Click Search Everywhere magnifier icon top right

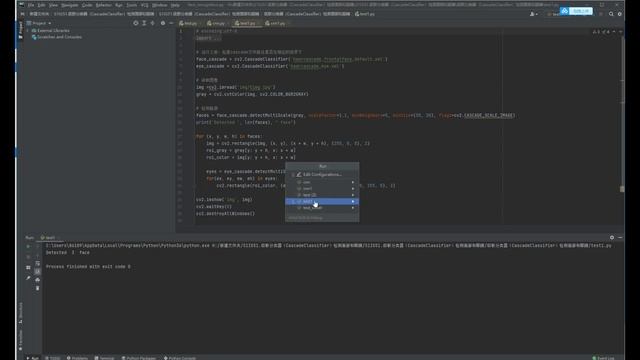(611, 14)
